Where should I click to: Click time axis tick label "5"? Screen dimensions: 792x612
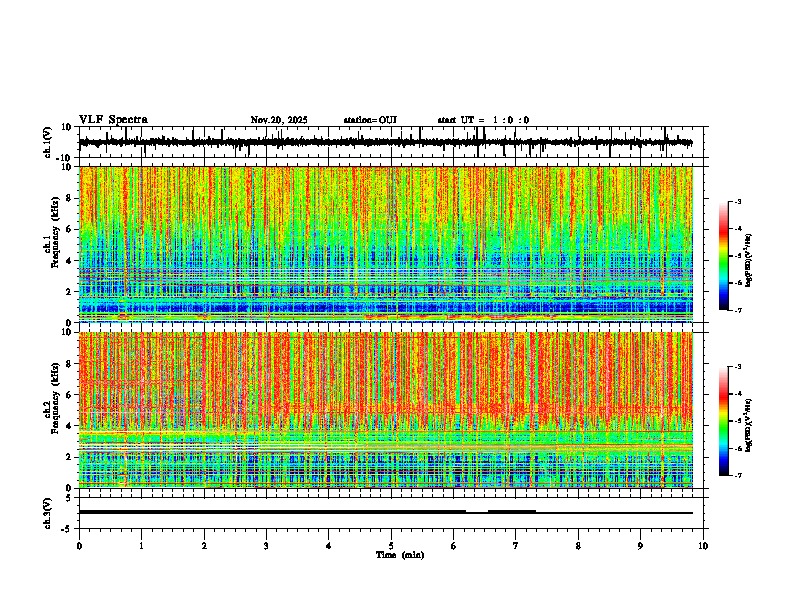(x=391, y=546)
